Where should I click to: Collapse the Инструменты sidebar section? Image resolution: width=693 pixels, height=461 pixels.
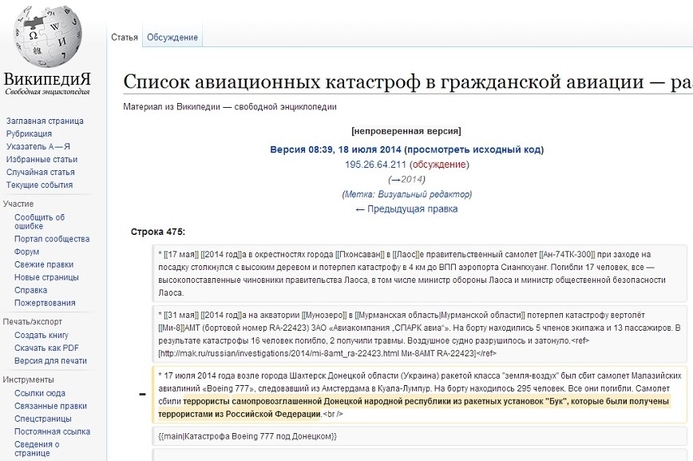28,380
